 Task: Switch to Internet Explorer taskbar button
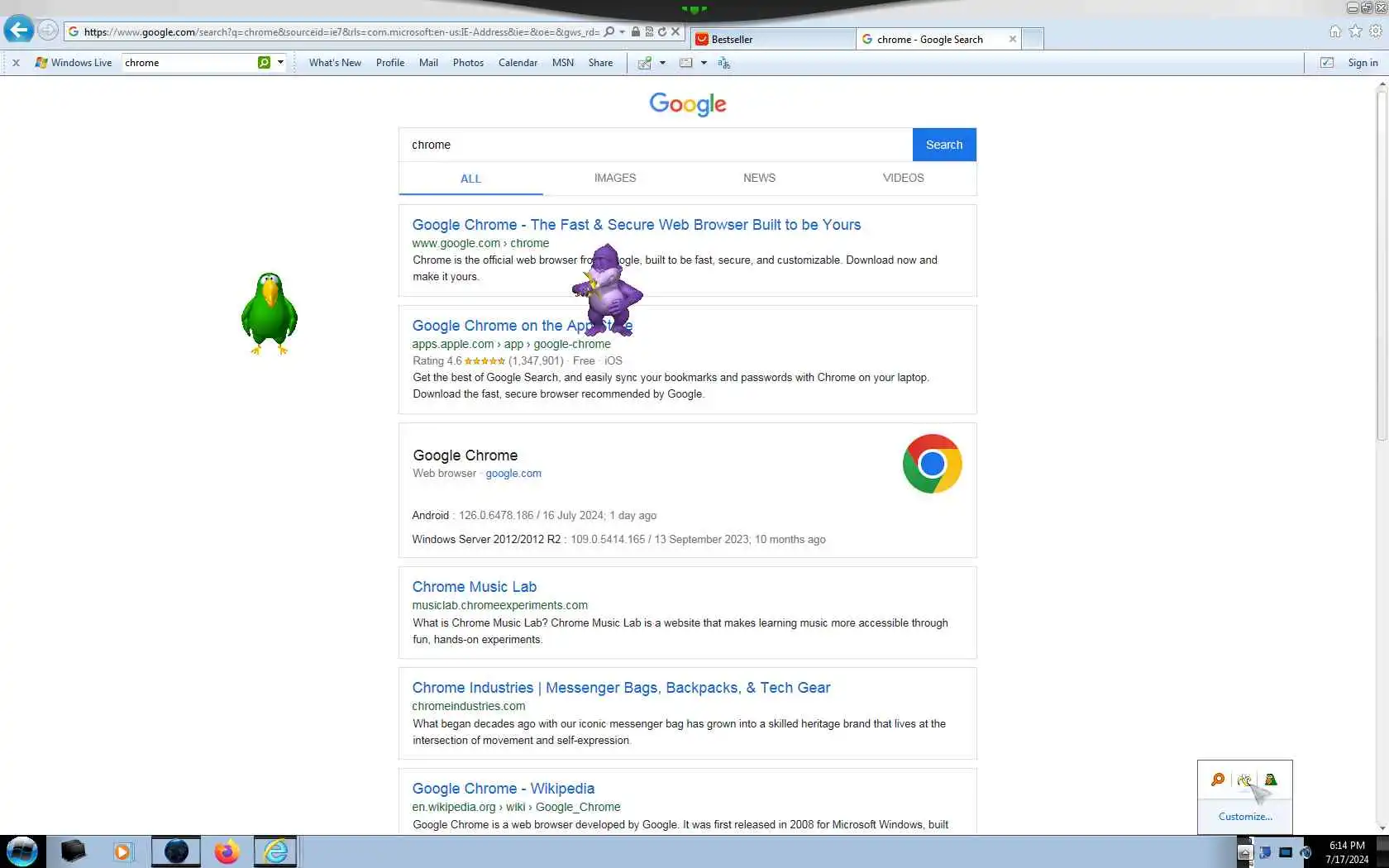[274, 851]
